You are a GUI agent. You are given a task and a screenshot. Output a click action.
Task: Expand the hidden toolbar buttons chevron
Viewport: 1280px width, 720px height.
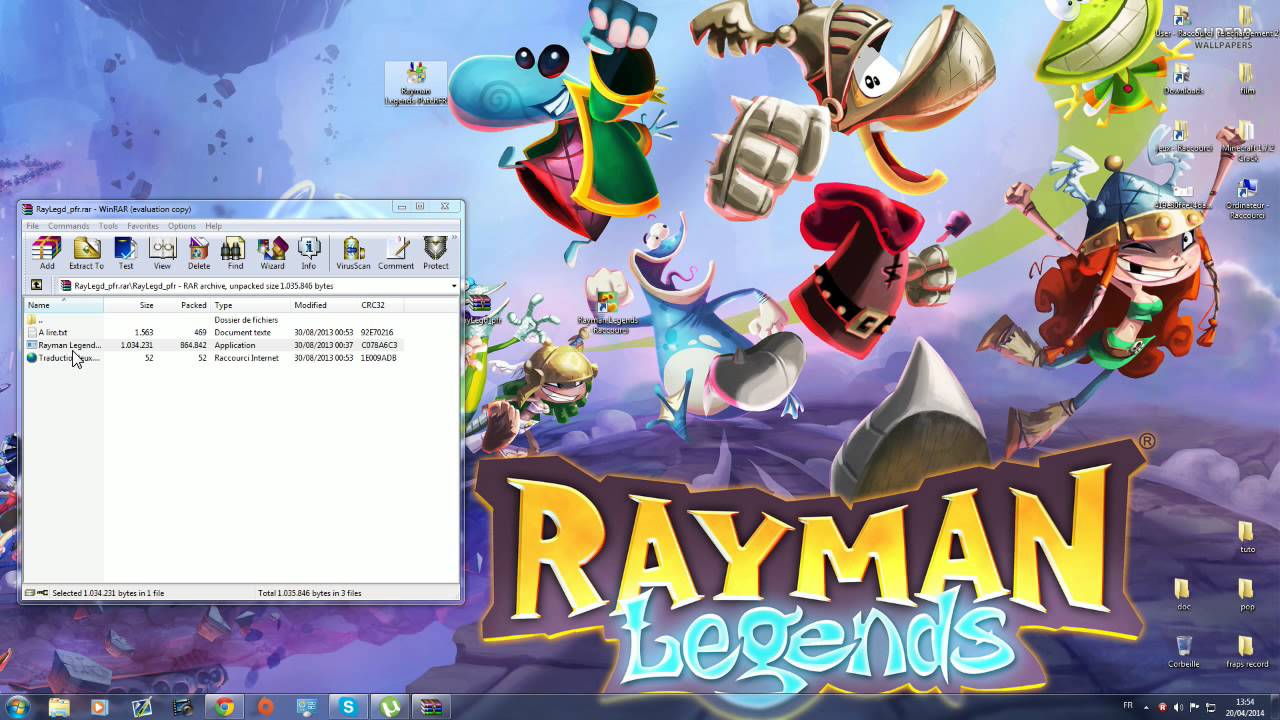(455, 239)
